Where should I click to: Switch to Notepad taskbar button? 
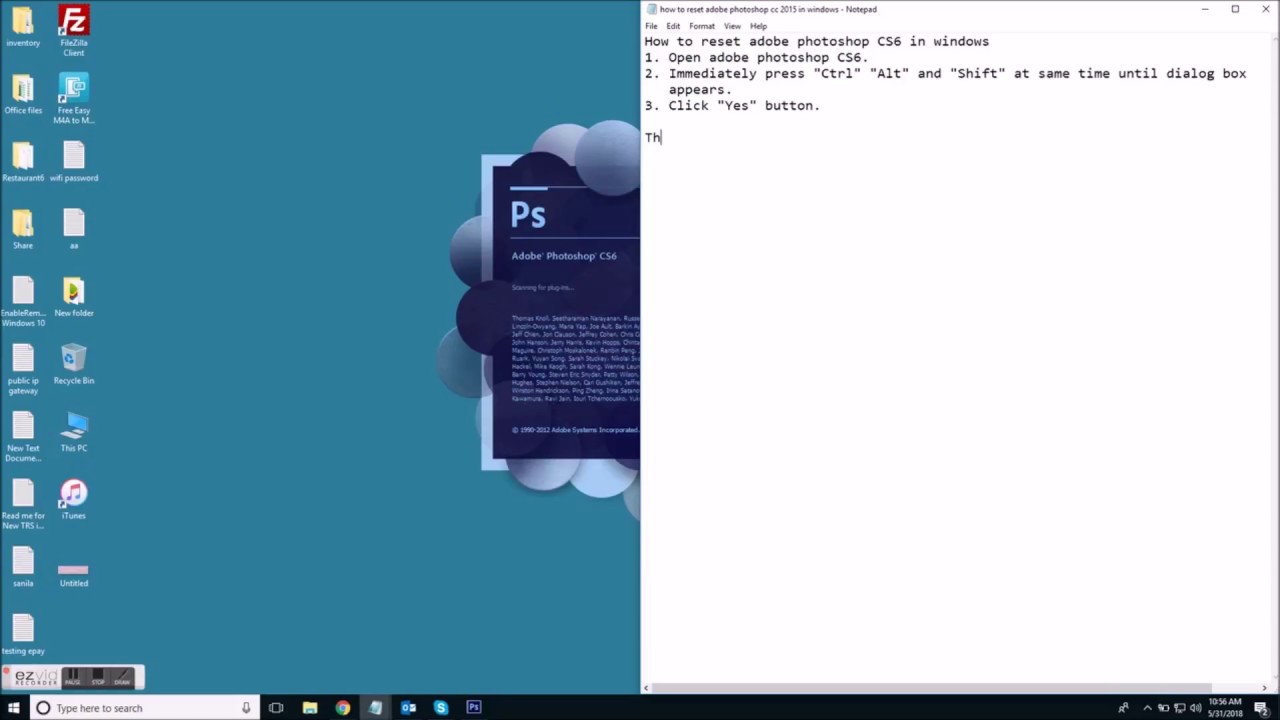coord(375,708)
